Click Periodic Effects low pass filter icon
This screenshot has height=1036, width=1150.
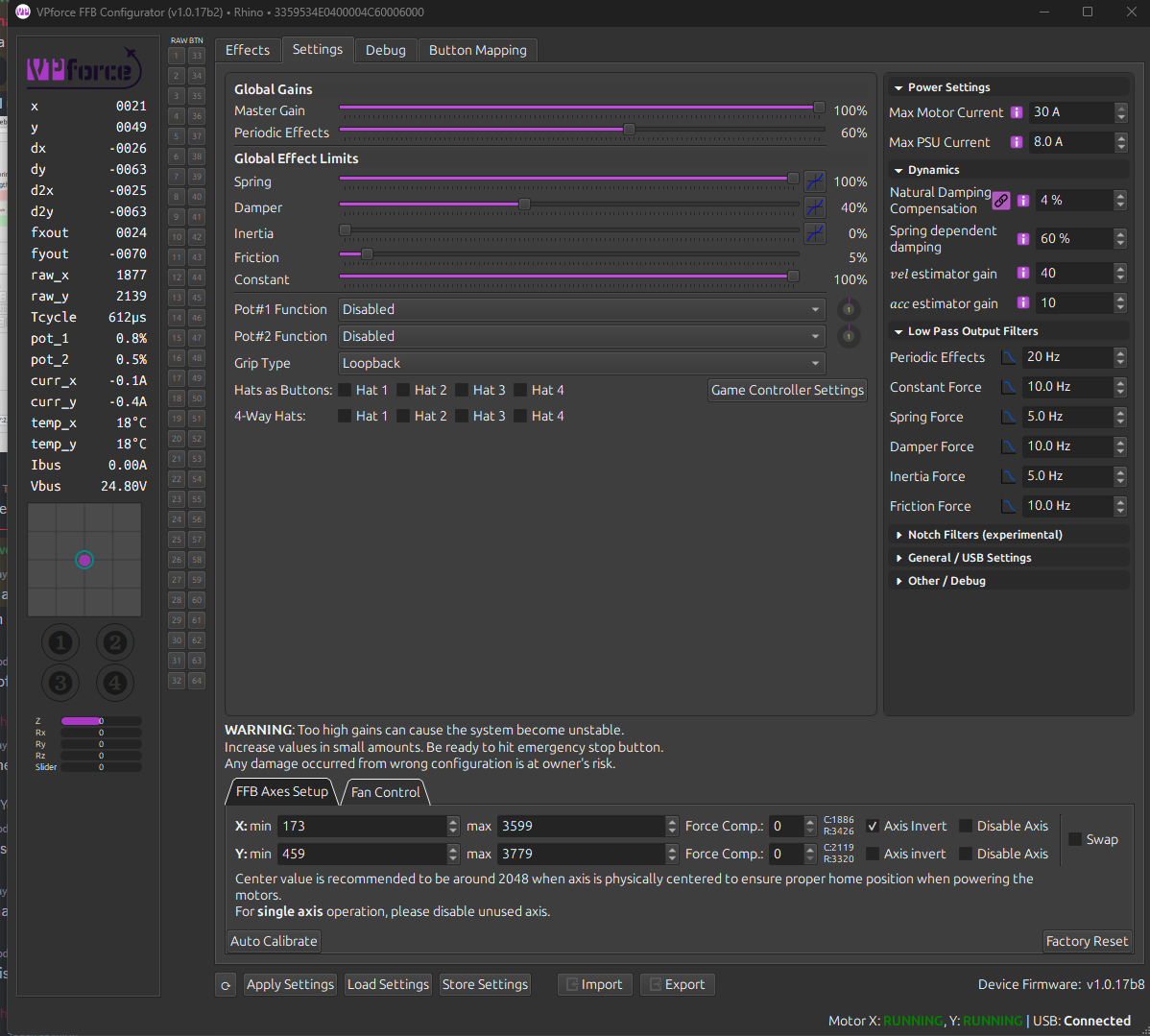(x=1009, y=357)
